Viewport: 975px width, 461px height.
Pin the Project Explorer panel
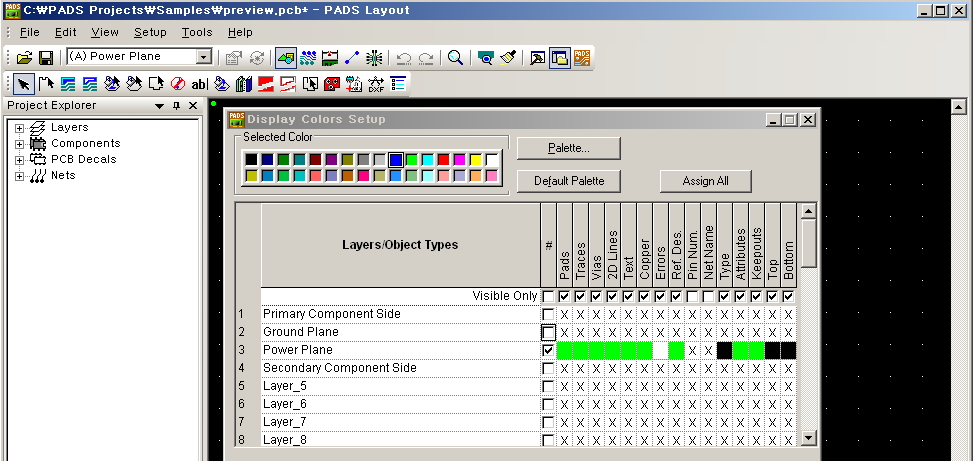tap(176, 106)
